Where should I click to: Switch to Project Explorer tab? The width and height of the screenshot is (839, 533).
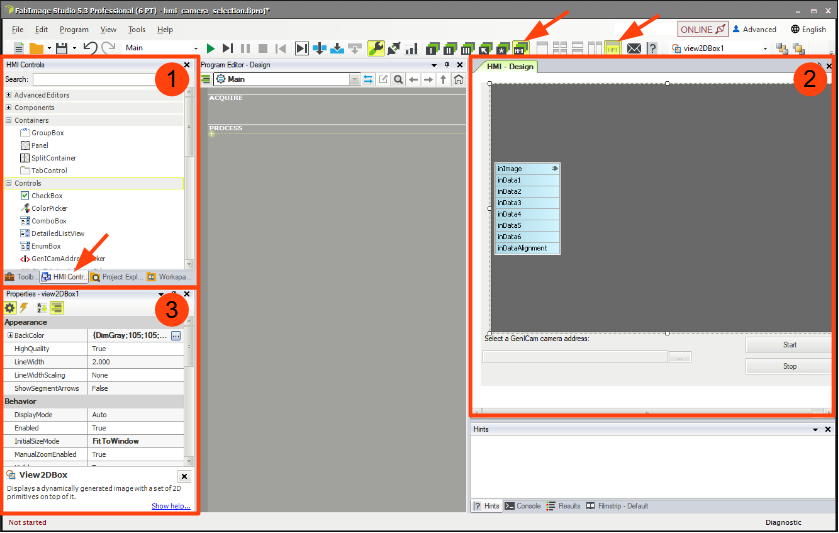click(x=117, y=277)
